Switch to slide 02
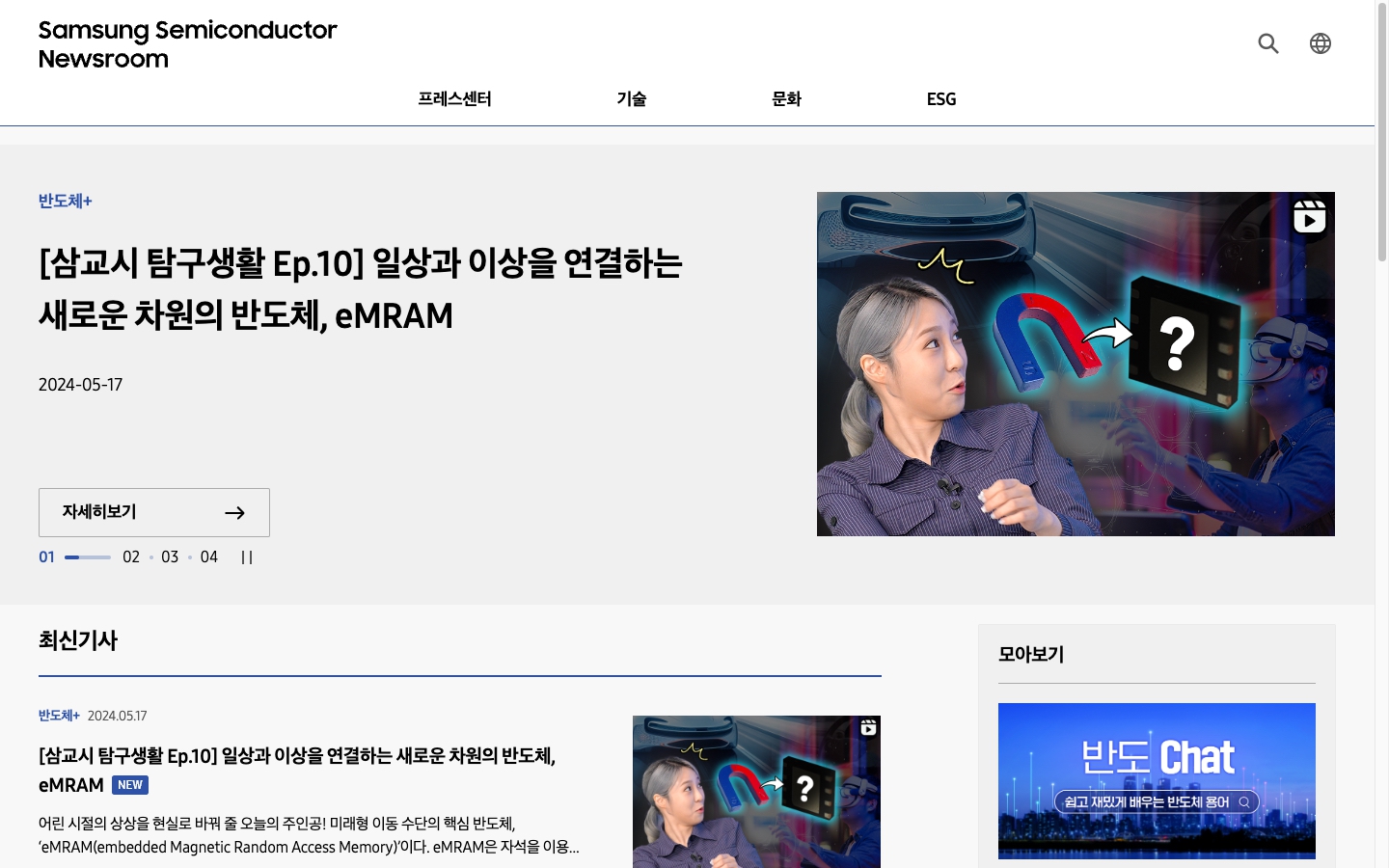The width and height of the screenshot is (1389, 868). (x=131, y=557)
